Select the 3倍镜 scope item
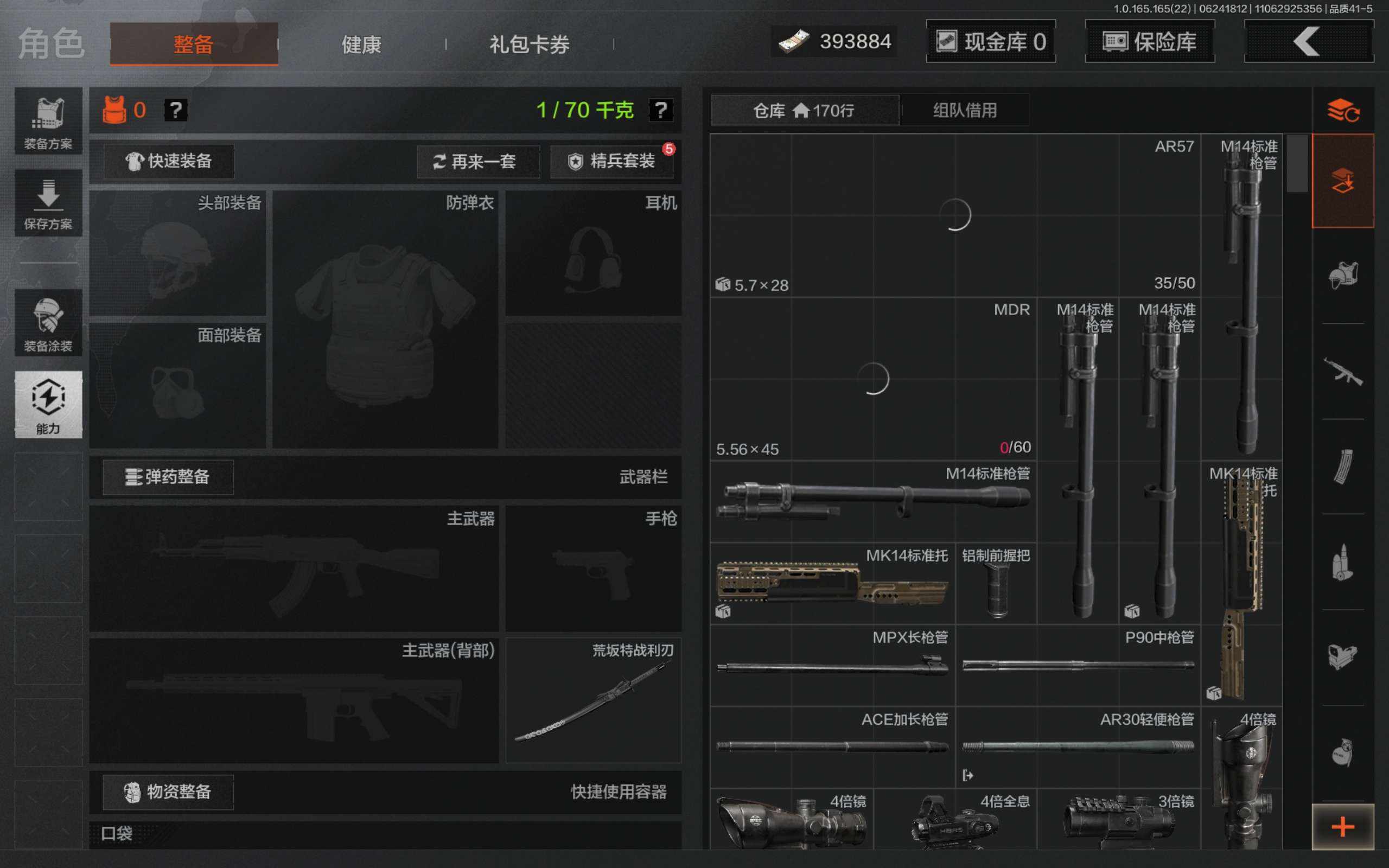The height and width of the screenshot is (868, 1389). tap(1119, 819)
